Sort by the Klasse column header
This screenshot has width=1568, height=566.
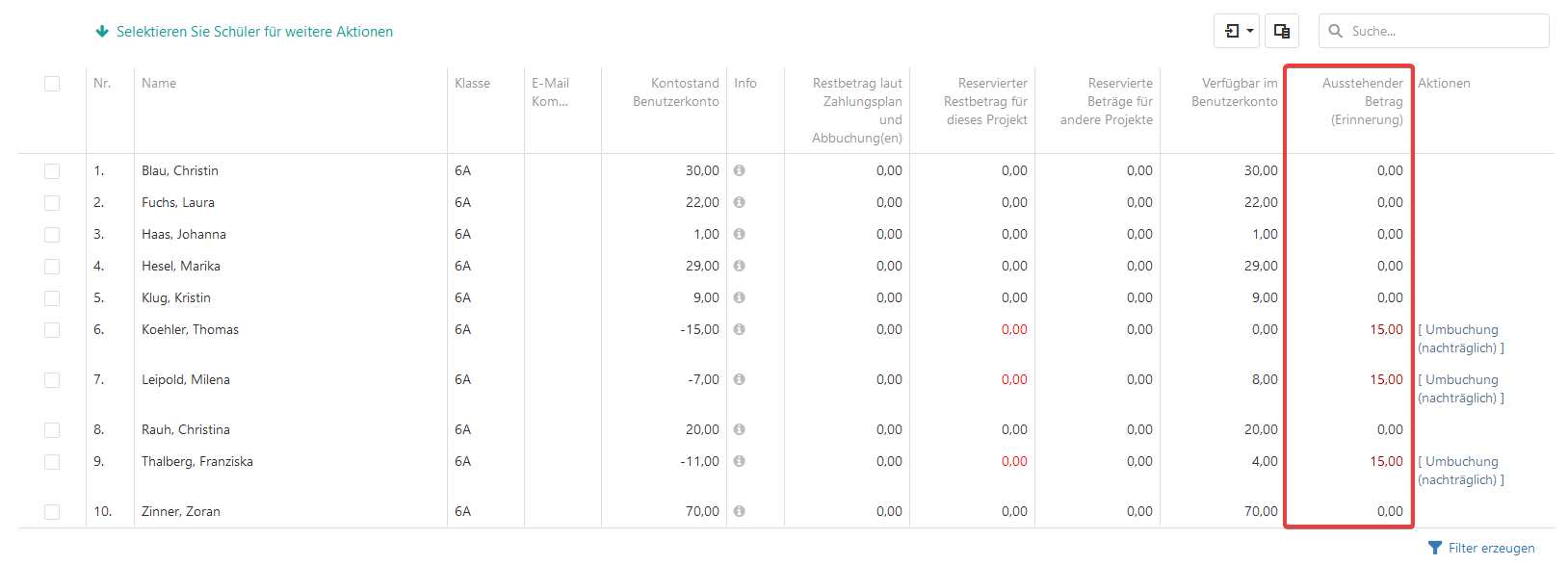click(472, 83)
